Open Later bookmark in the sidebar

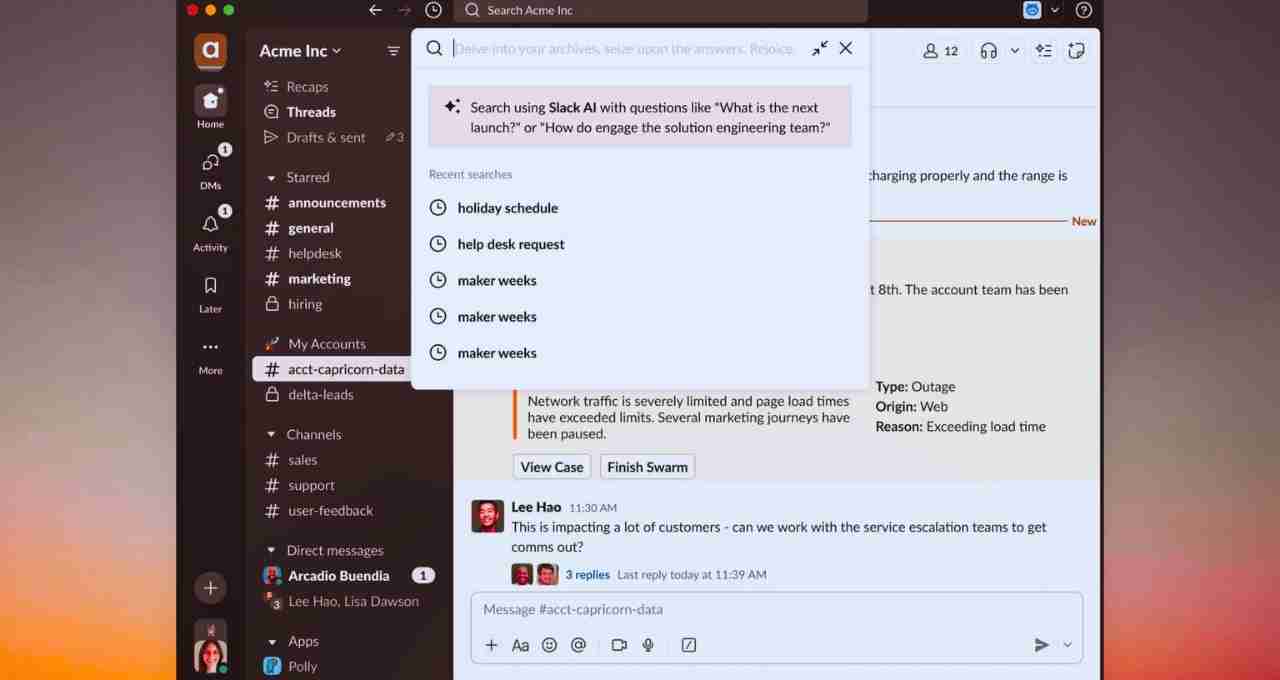[210, 293]
